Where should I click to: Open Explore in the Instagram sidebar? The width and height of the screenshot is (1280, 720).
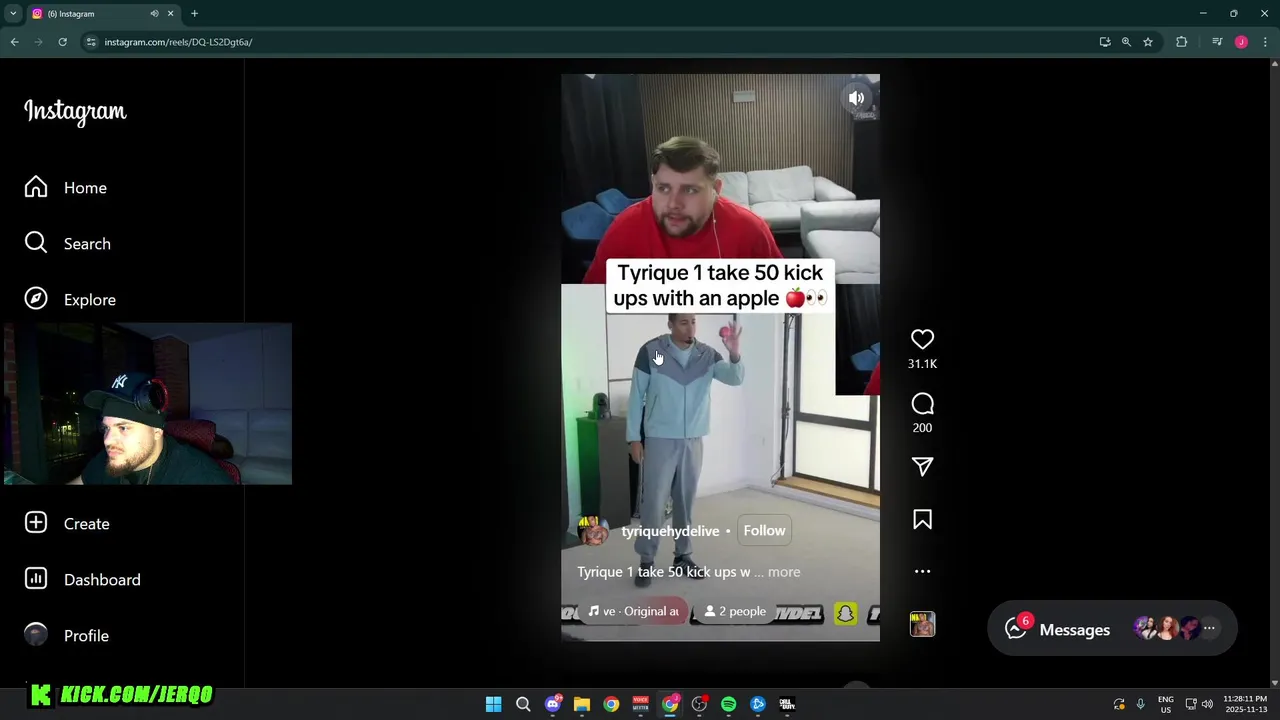click(x=70, y=299)
